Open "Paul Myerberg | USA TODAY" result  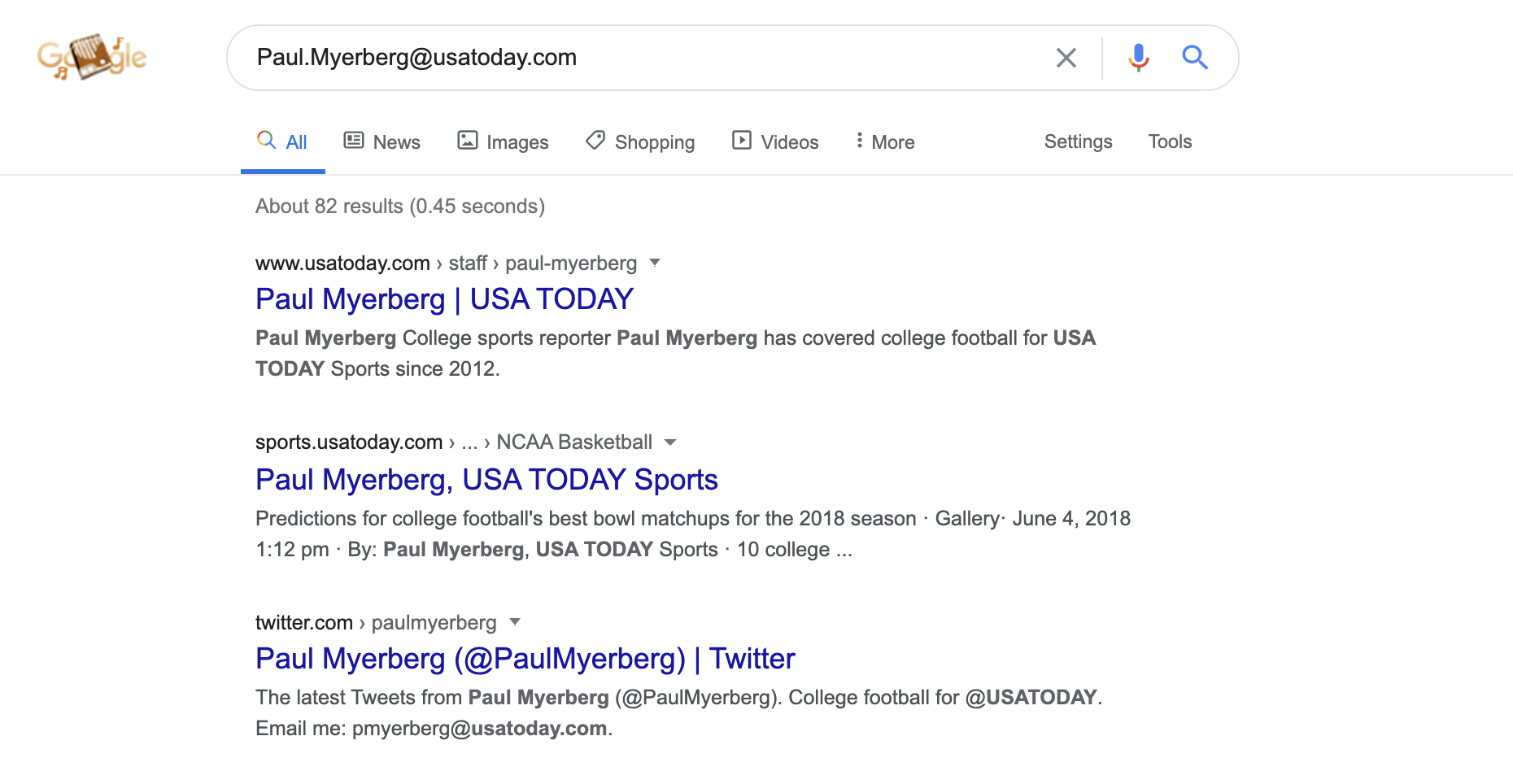(x=444, y=299)
